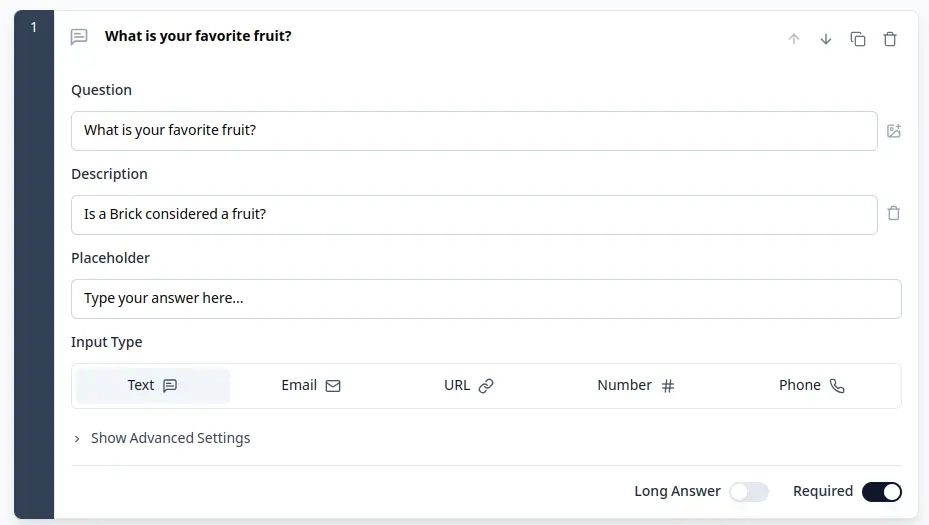The width and height of the screenshot is (929, 525).
Task: Select the Email input type
Action: 311,386
